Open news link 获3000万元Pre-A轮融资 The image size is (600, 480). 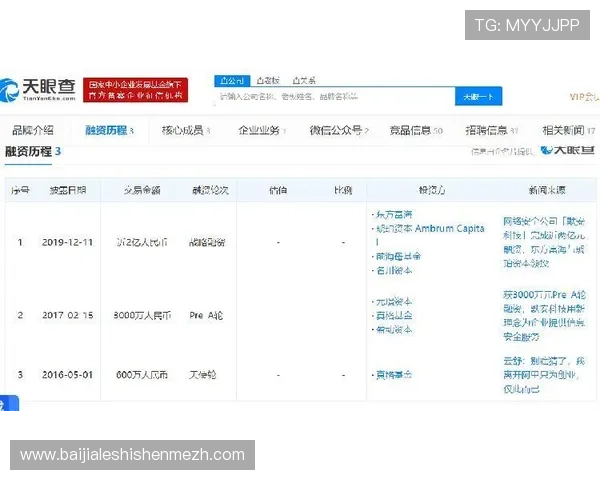click(x=544, y=316)
